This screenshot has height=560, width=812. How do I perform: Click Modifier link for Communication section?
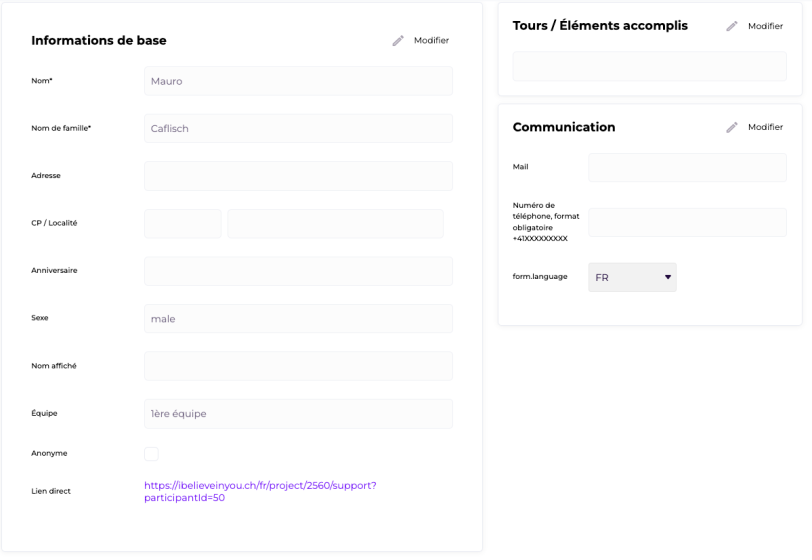click(765, 127)
